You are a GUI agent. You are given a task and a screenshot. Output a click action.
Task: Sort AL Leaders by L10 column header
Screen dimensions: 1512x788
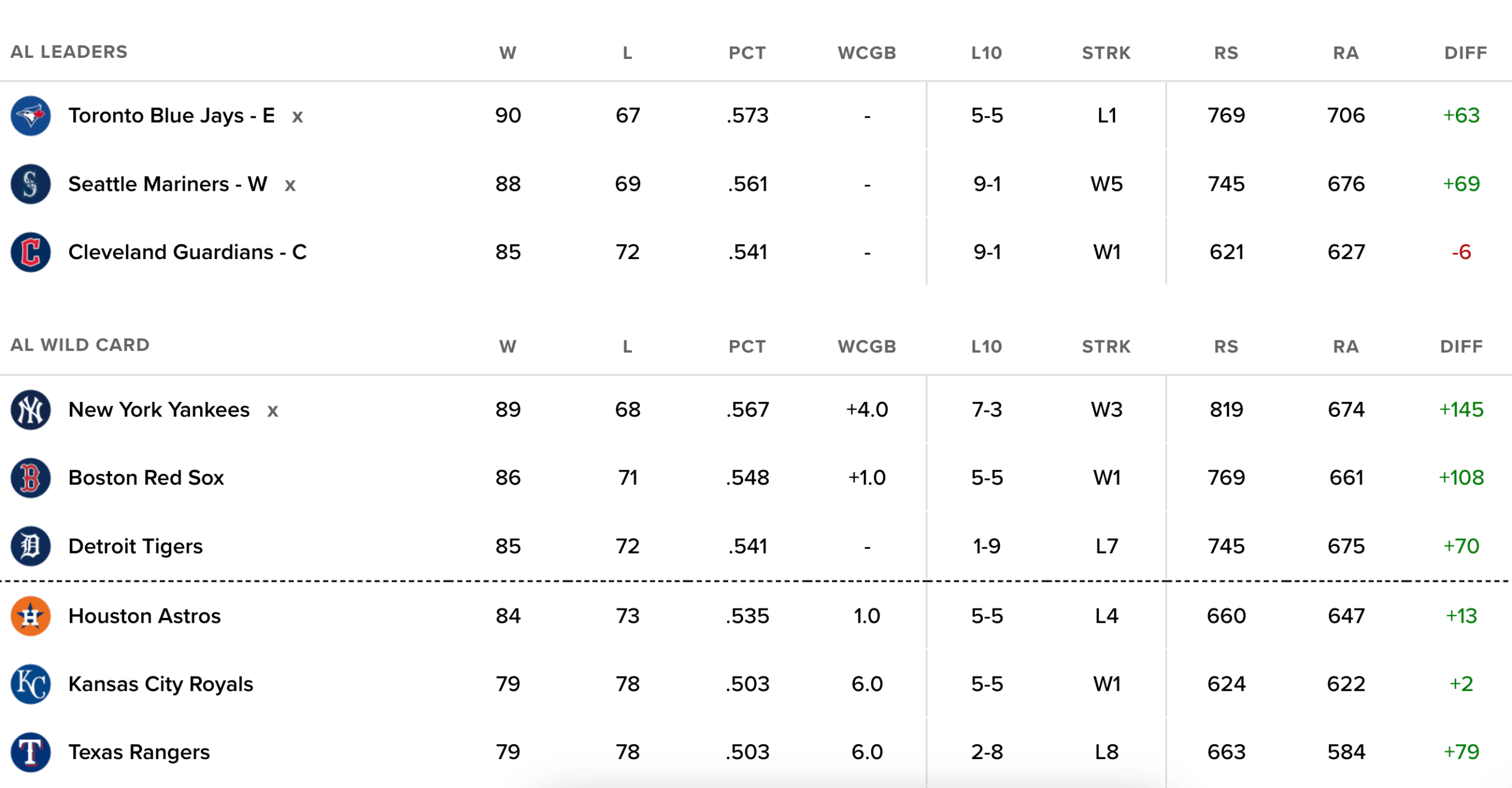[x=986, y=53]
